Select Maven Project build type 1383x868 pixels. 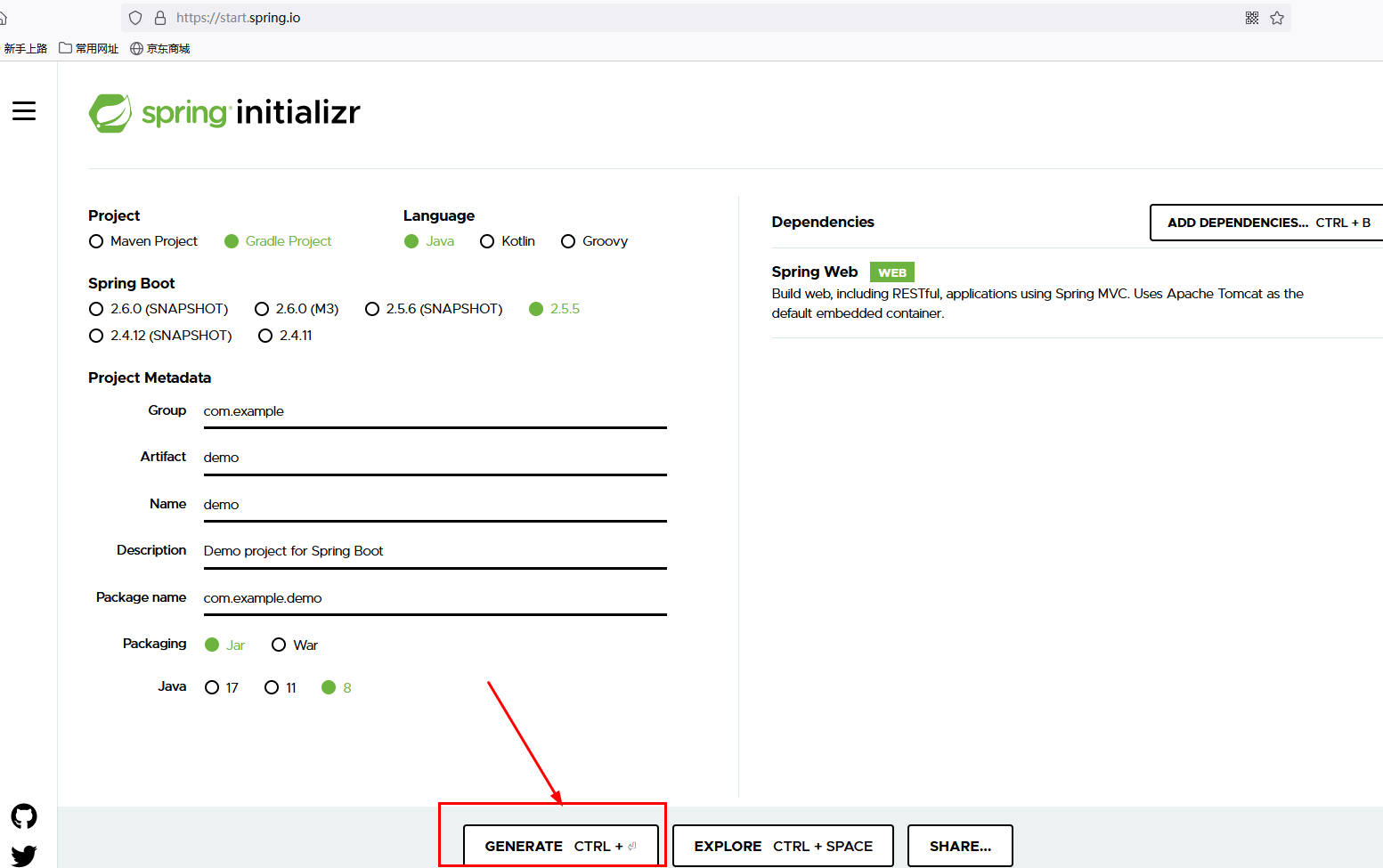click(96, 240)
